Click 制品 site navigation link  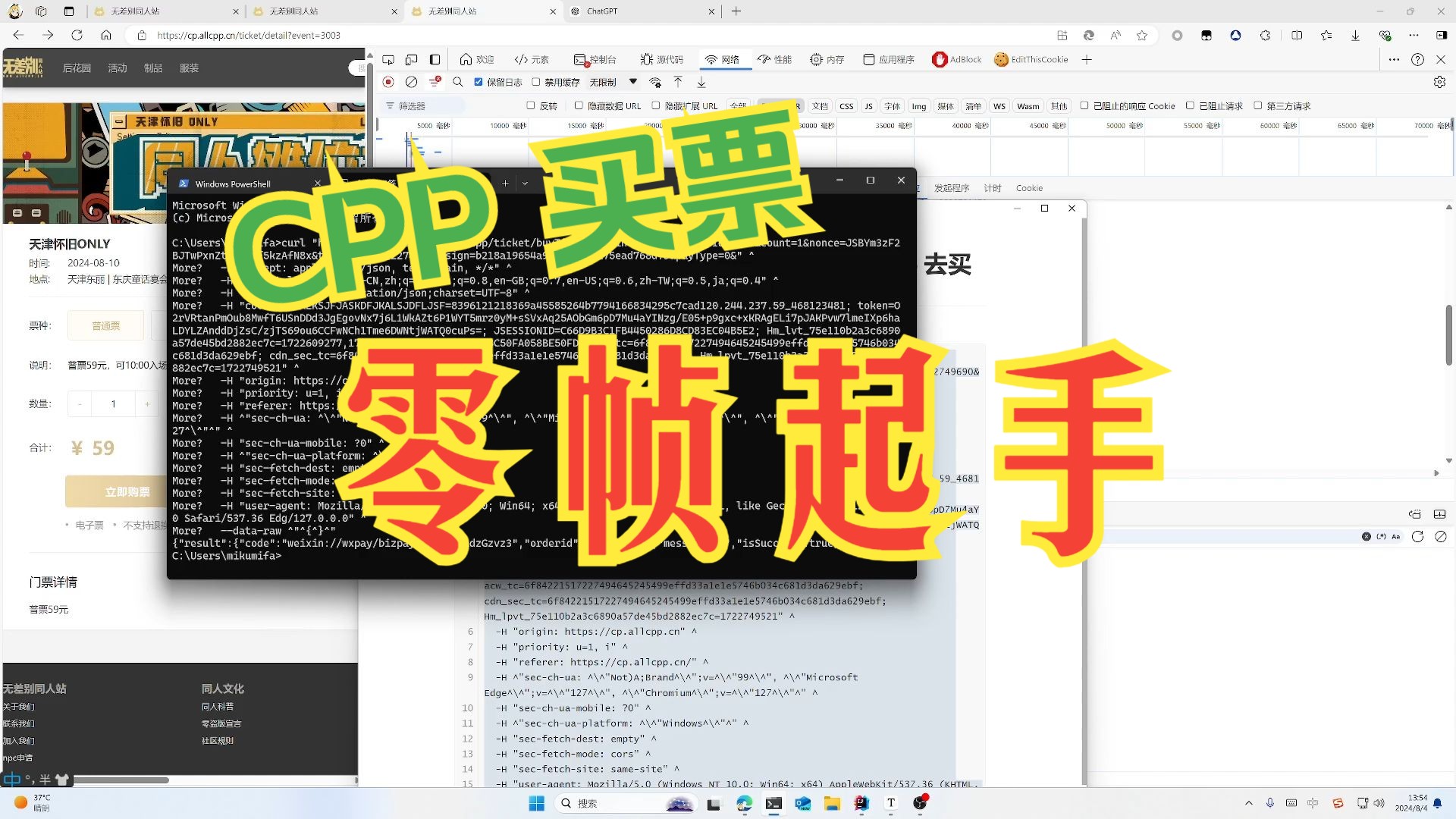[153, 68]
